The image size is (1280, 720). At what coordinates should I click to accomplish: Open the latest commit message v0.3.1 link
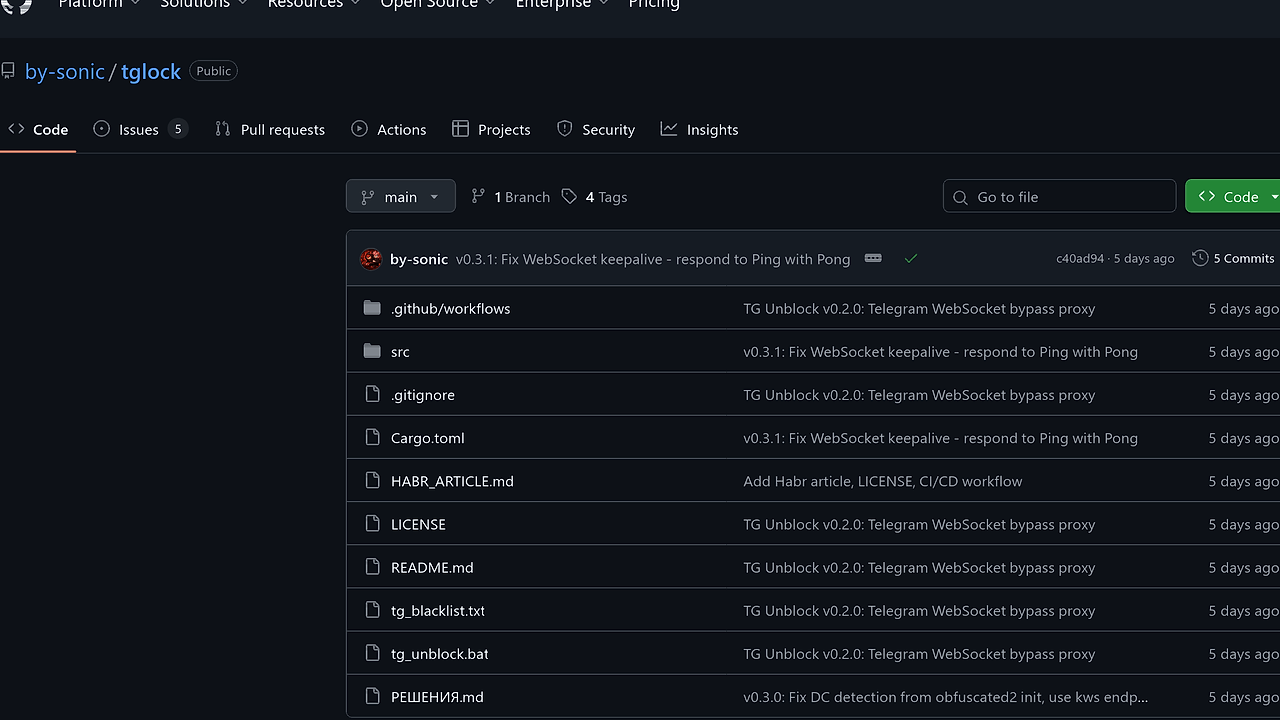[653, 259]
